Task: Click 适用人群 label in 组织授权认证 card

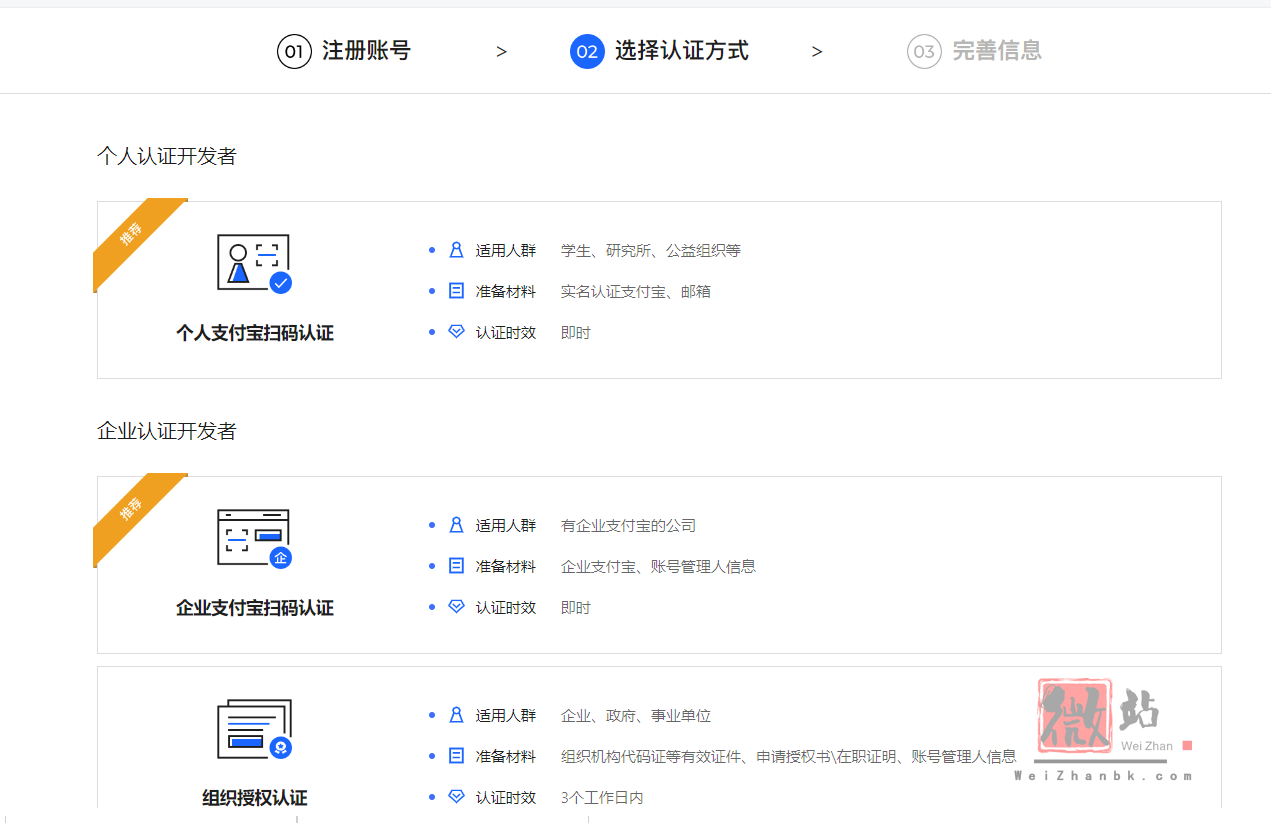Action: (x=506, y=716)
